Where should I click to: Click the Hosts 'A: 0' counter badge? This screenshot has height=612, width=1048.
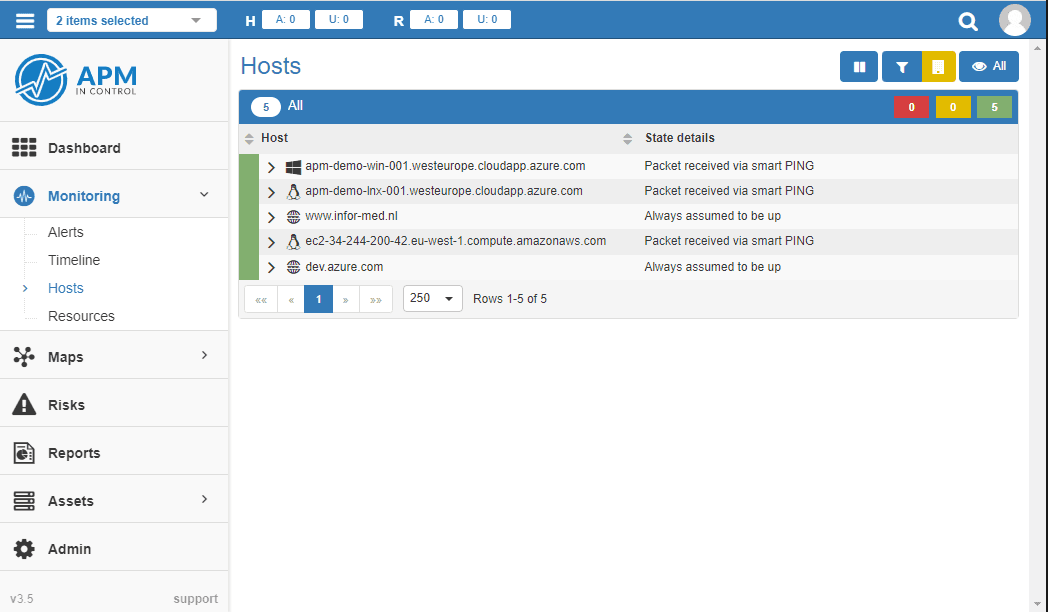click(x=285, y=20)
